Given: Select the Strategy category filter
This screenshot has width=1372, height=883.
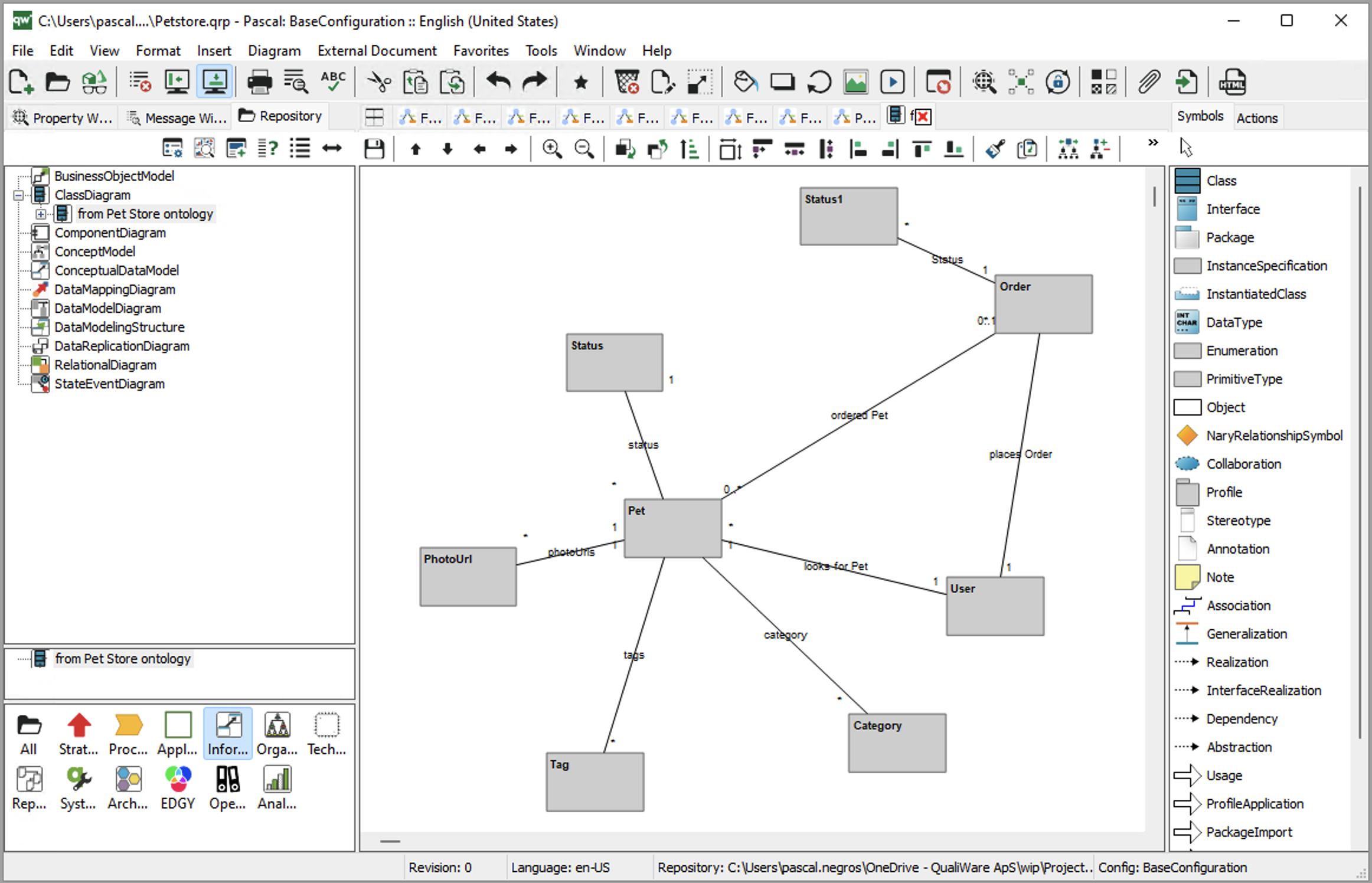Looking at the screenshot, I should point(79,734).
